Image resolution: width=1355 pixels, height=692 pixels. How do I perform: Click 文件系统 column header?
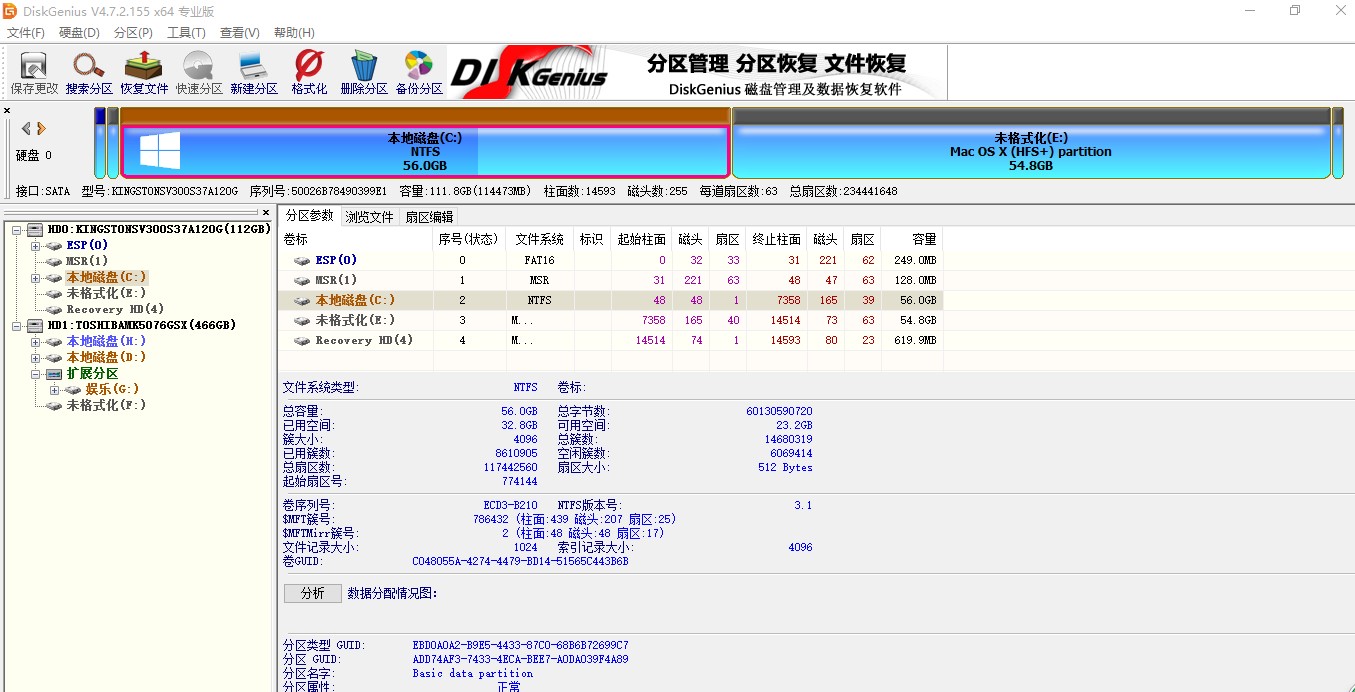pyautogui.click(x=540, y=239)
